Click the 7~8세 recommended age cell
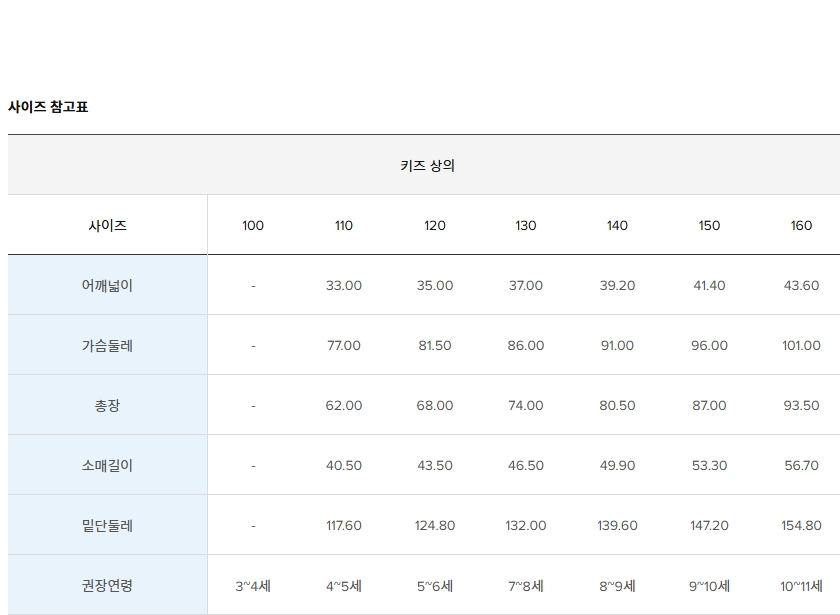The image size is (840, 615). tap(526, 586)
